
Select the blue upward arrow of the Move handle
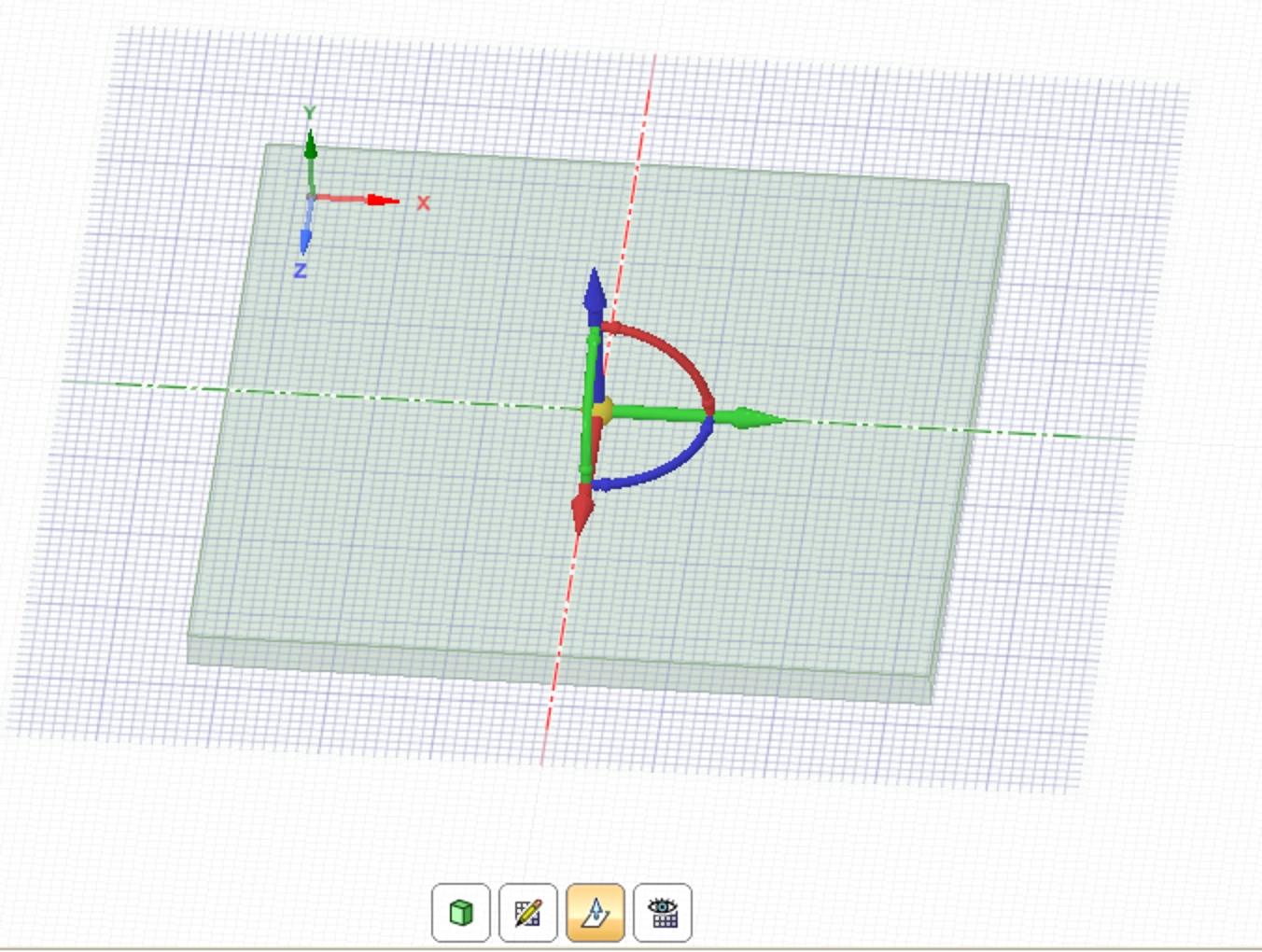pos(595,291)
